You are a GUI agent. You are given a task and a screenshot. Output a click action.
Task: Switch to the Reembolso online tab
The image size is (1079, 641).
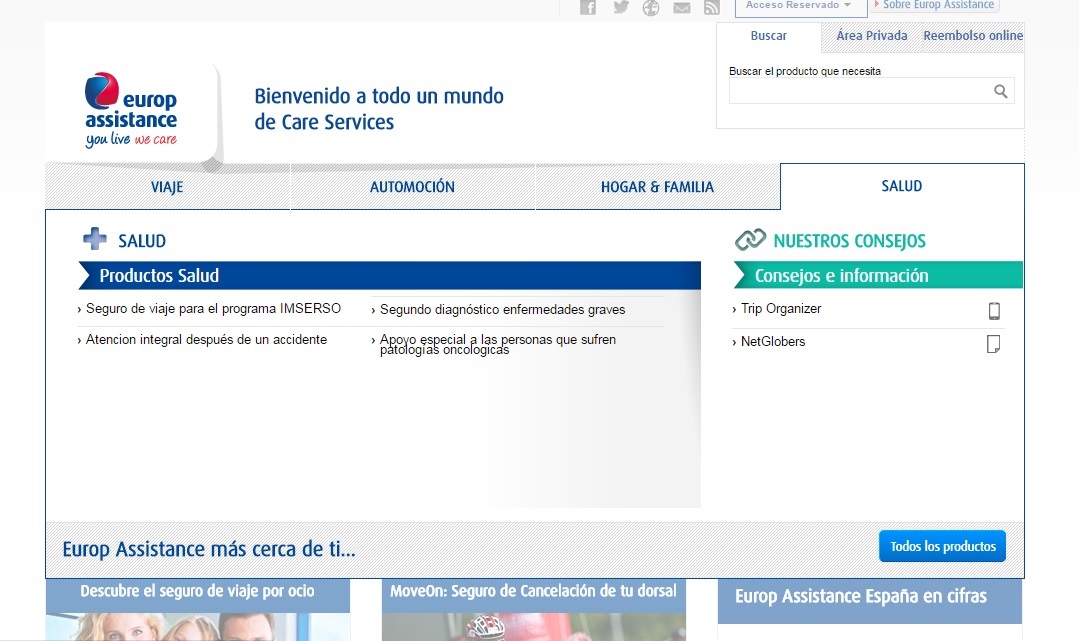[973, 36]
